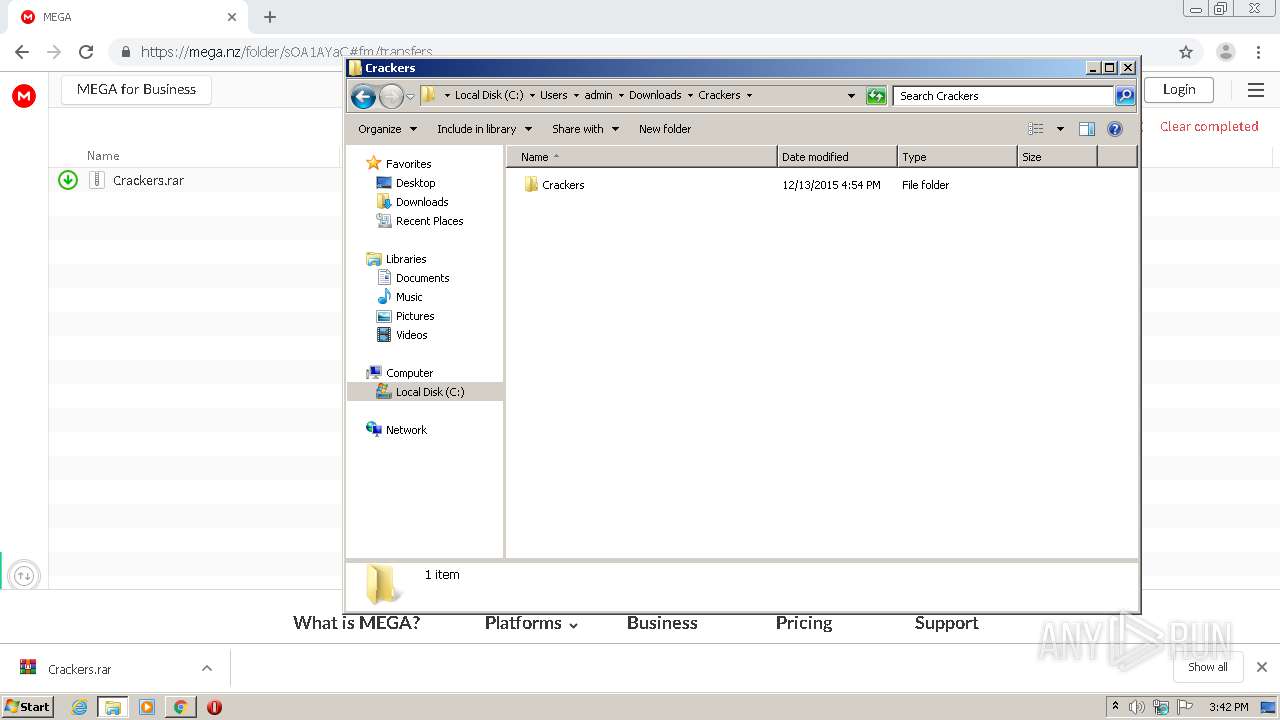The image size is (1280, 720).
Task: Click Downloads in the address breadcrumb
Action: coord(655,96)
